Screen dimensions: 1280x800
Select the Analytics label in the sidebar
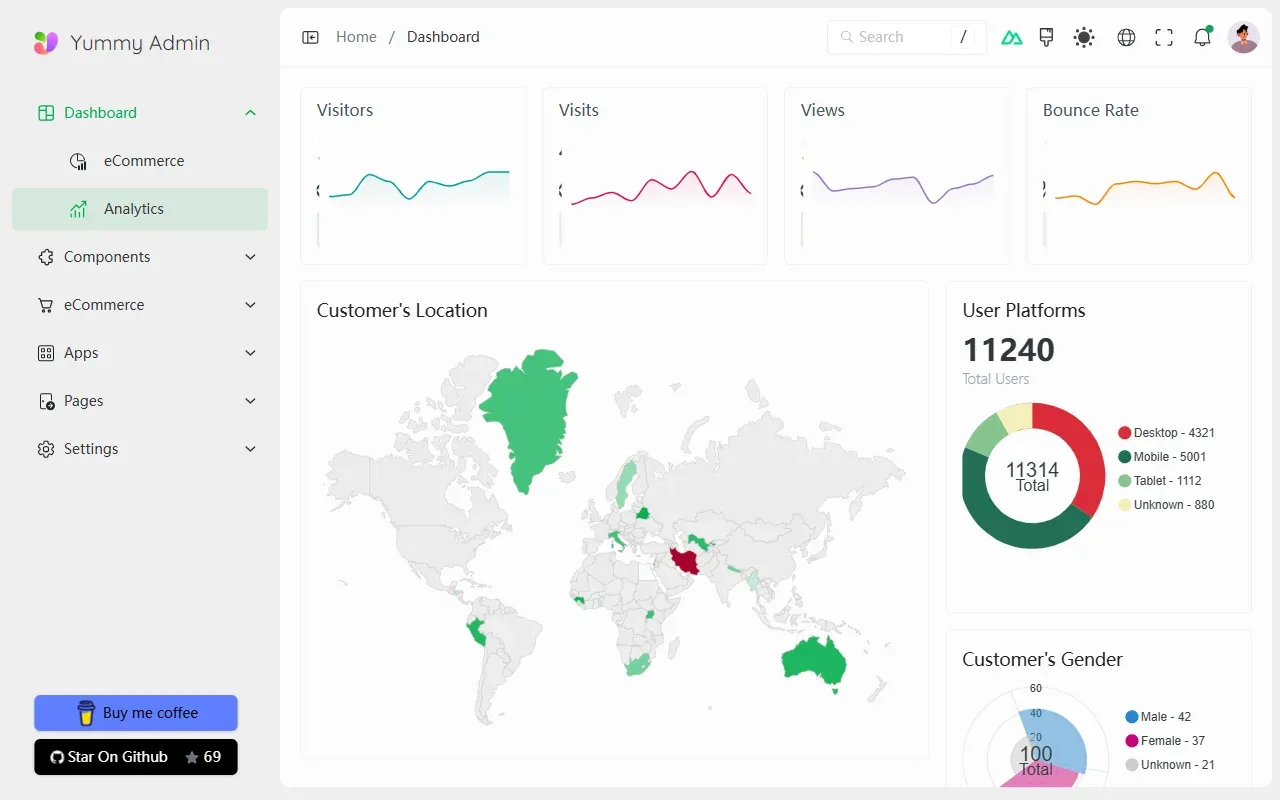(134, 209)
